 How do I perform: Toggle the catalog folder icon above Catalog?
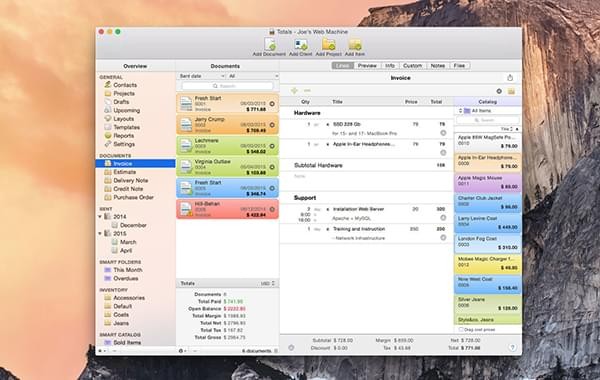click(x=511, y=91)
